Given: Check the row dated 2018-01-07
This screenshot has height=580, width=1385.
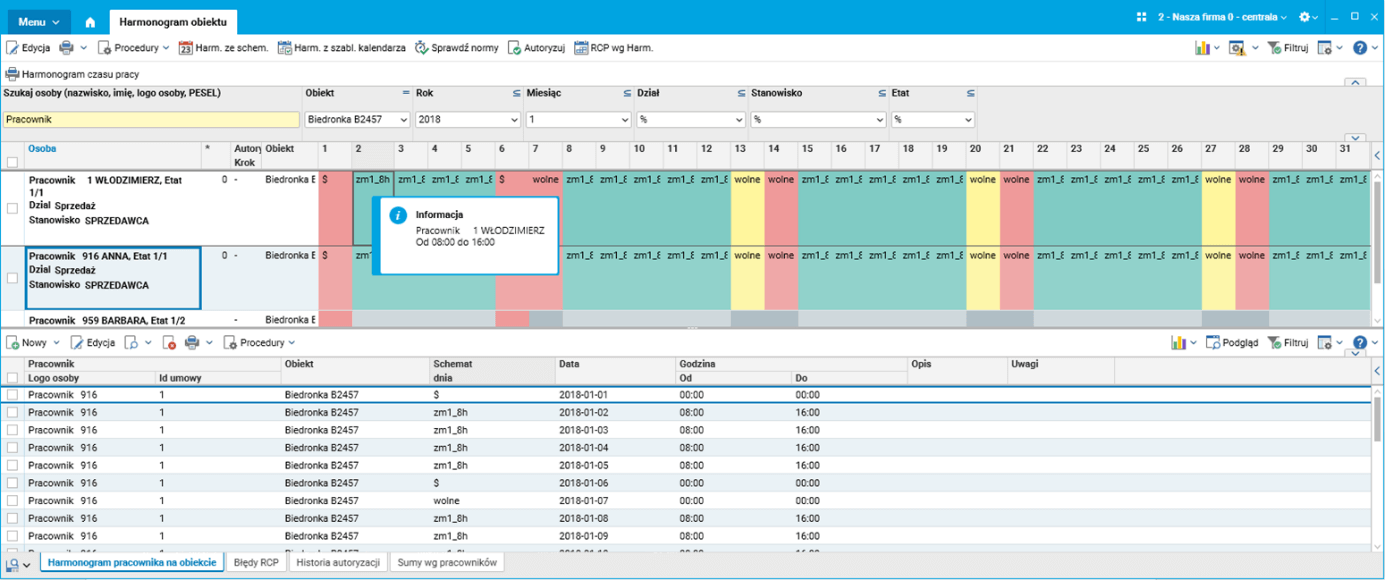Looking at the screenshot, I should (x=12, y=500).
